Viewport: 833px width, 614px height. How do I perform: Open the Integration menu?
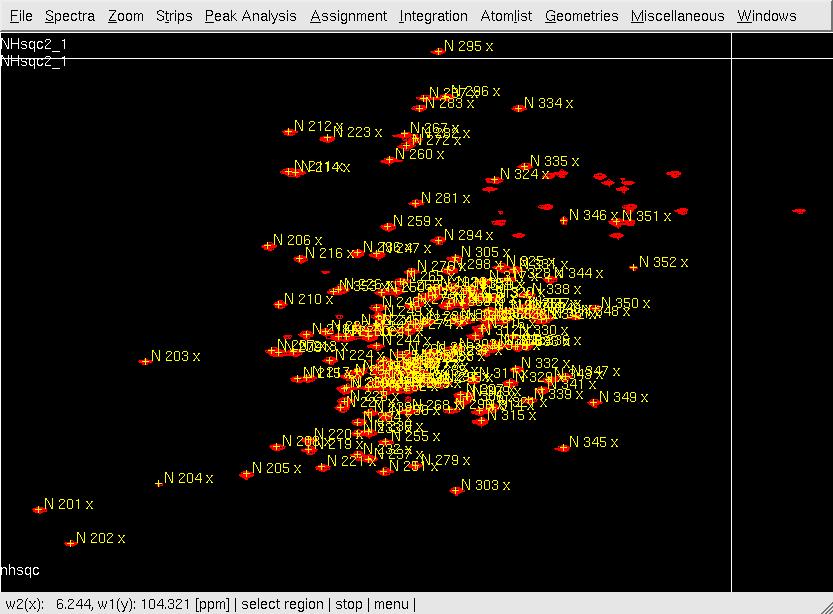(x=433, y=16)
